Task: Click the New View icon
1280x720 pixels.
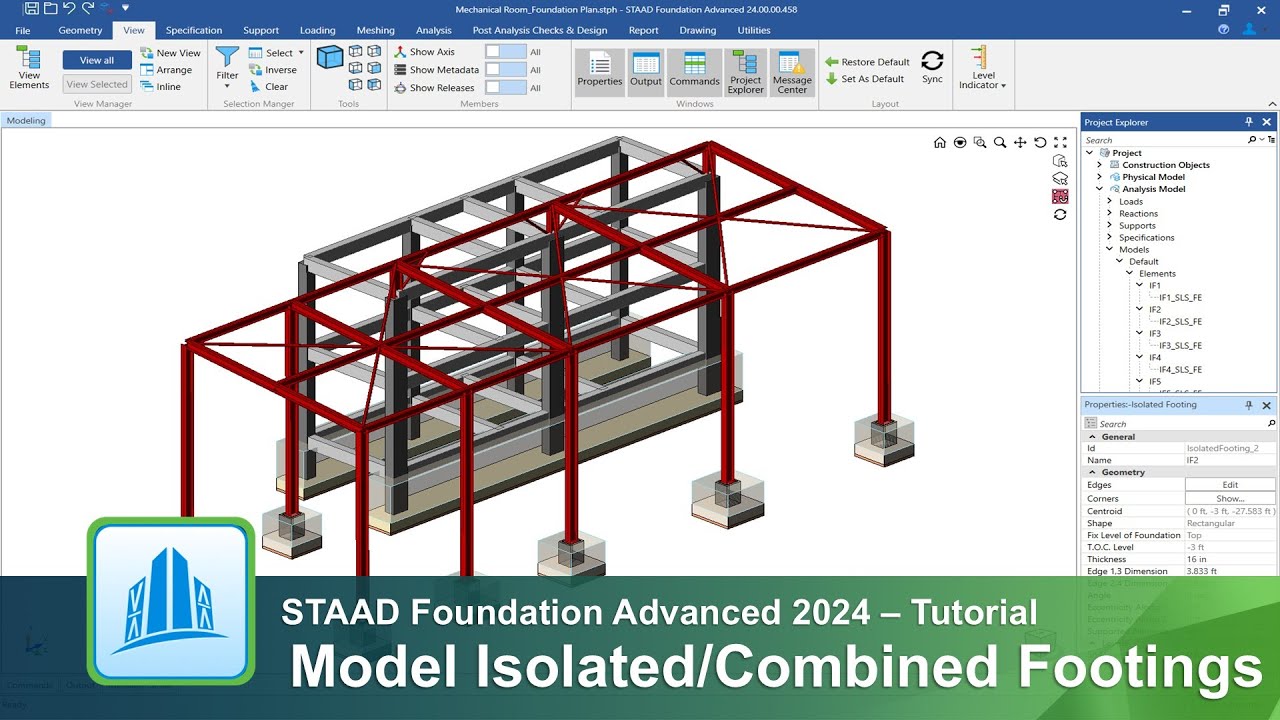Action: [147, 53]
